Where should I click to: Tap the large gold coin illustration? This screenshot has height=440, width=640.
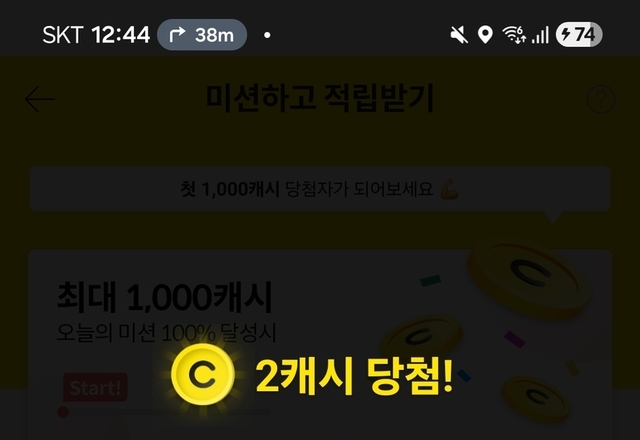tap(529, 278)
